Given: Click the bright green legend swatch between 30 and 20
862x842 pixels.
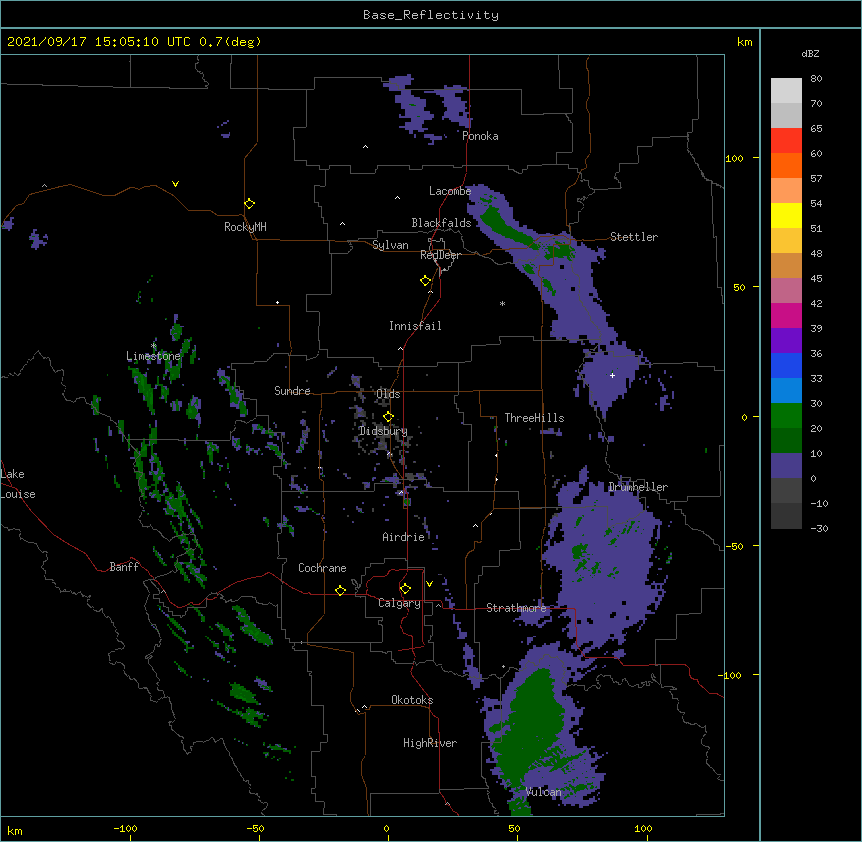Looking at the screenshot, I should tap(786, 416).
